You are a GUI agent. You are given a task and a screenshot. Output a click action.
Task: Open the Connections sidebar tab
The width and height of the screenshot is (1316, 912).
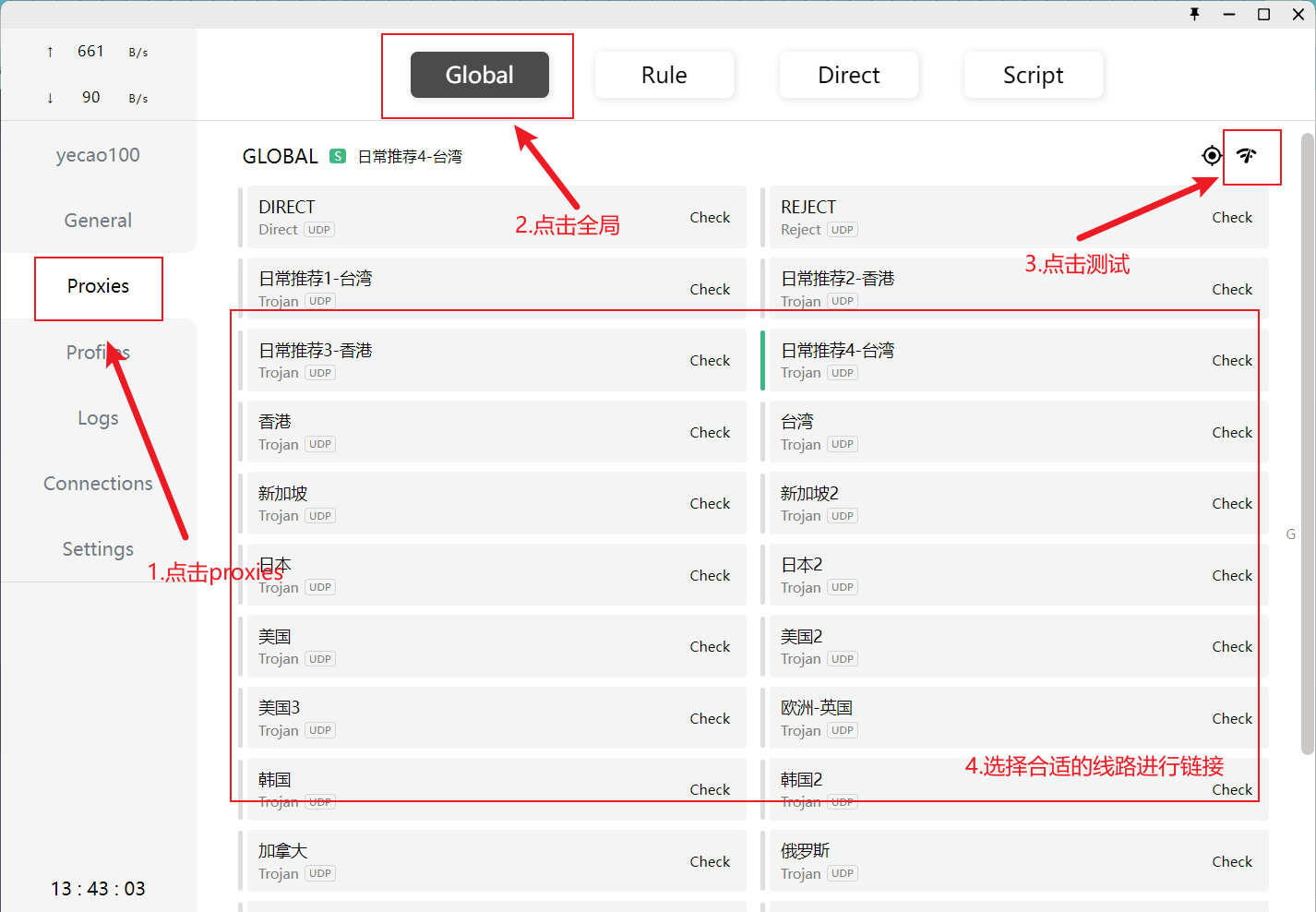click(98, 483)
